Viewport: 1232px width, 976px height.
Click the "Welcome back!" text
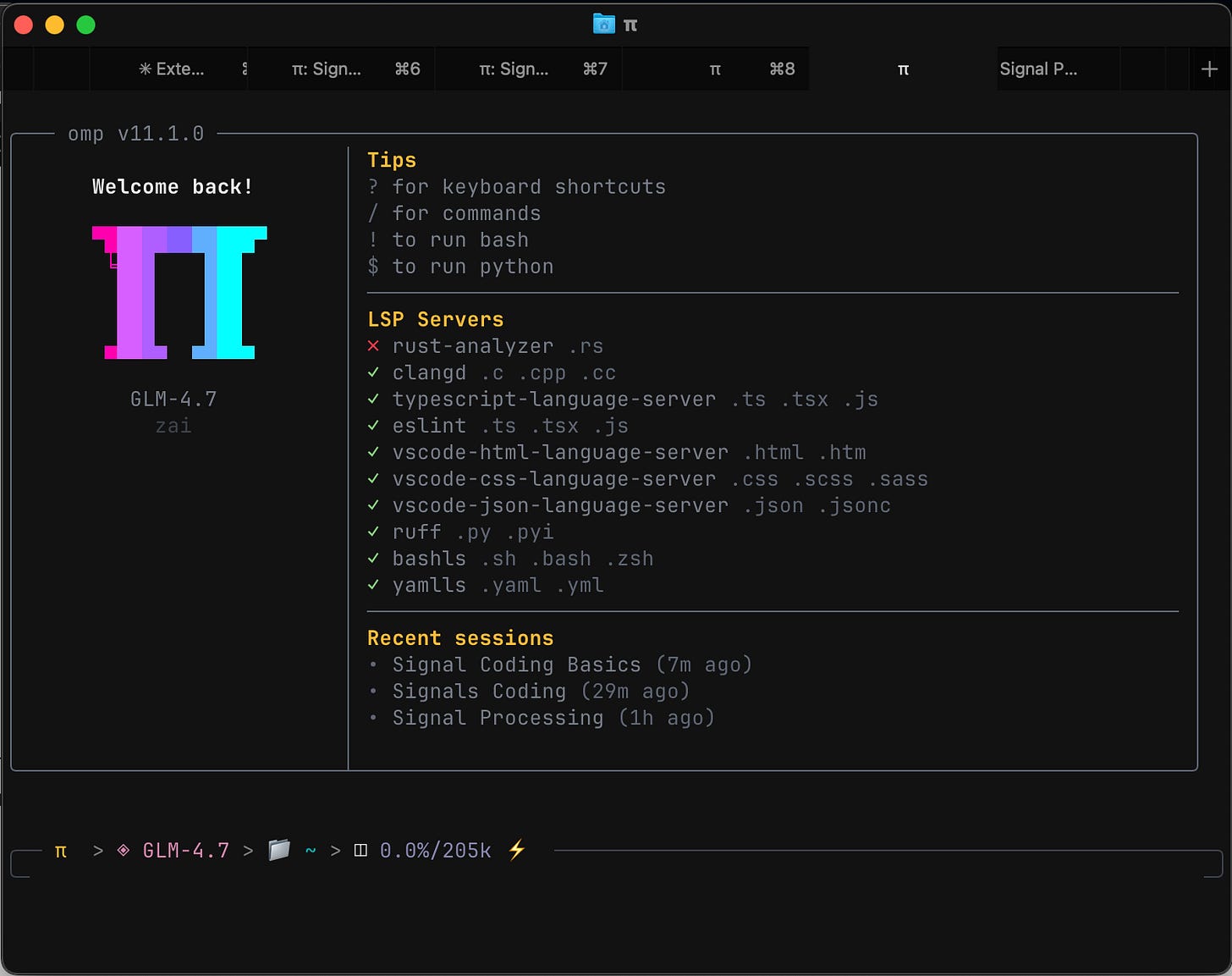pos(173,187)
